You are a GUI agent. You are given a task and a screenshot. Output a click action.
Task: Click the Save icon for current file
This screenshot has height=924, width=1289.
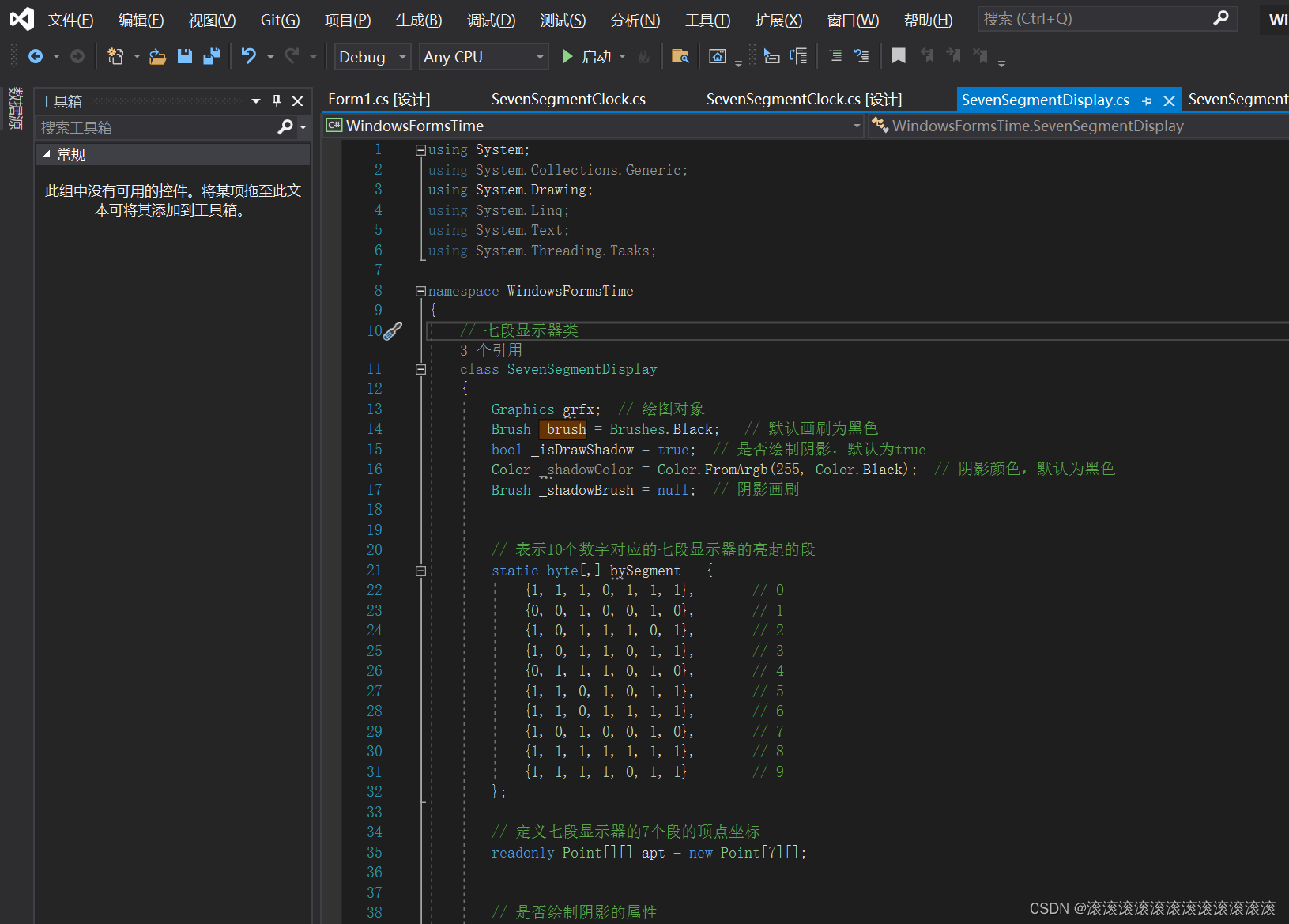click(x=185, y=56)
